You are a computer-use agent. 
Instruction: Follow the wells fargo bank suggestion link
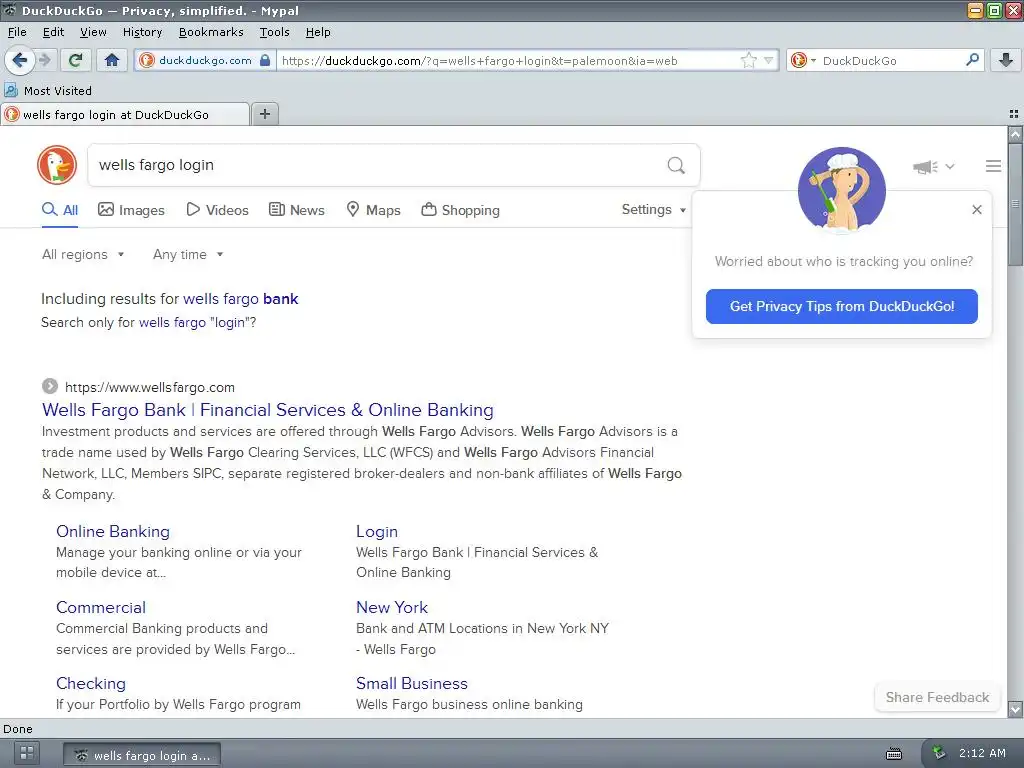click(240, 299)
